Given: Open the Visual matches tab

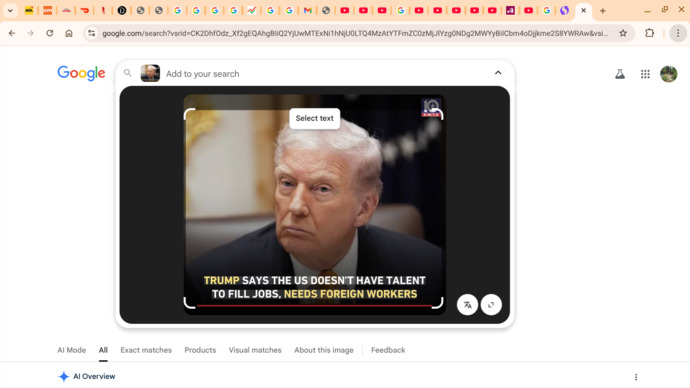Looking at the screenshot, I should [x=255, y=350].
